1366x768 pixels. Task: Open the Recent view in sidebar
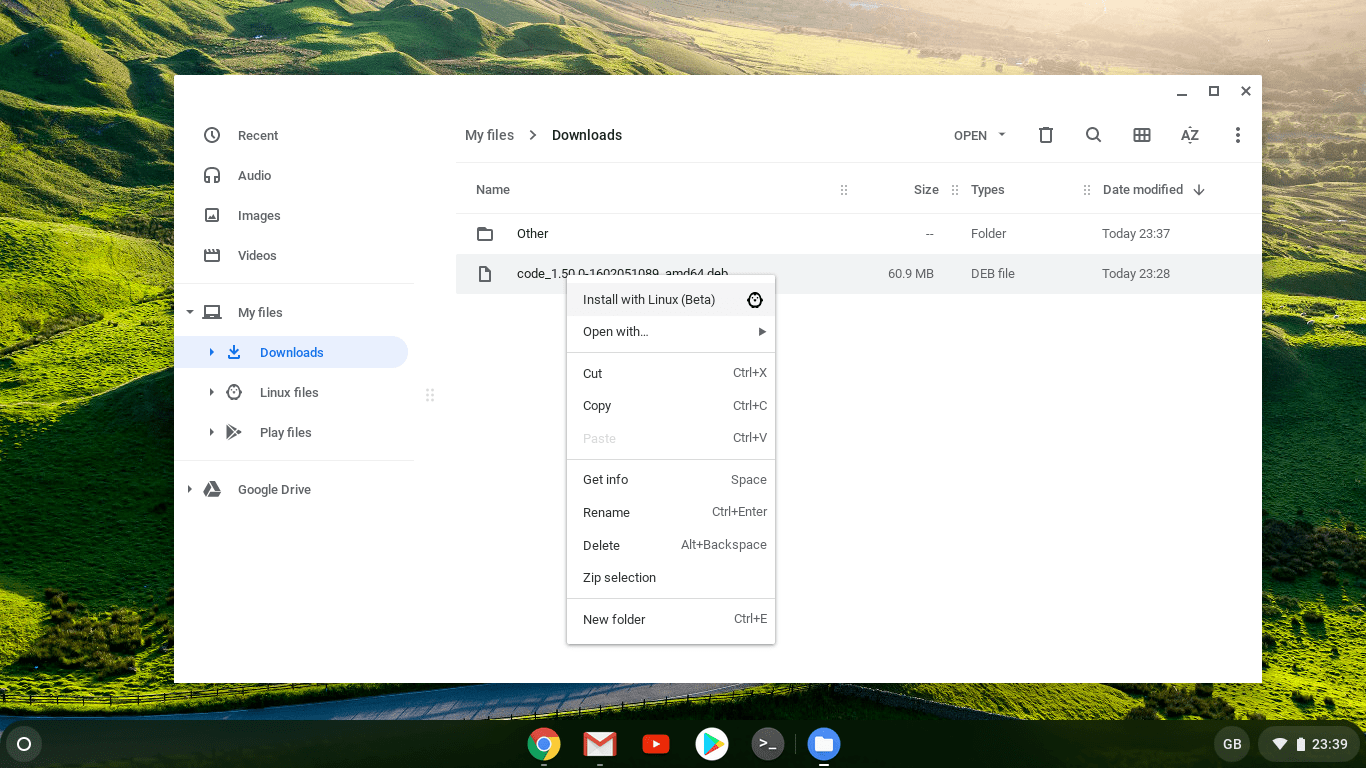pyautogui.click(x=256, y=135)
